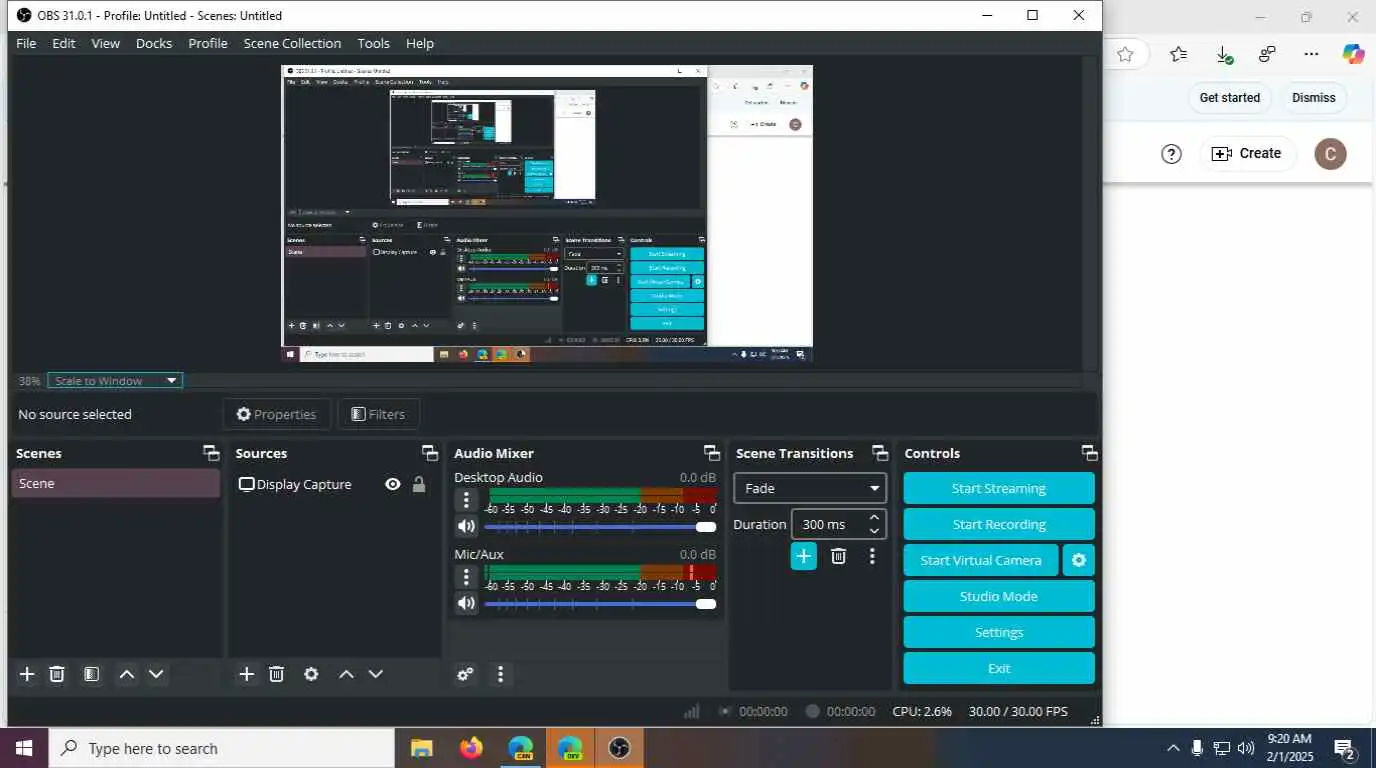The image size is (1376, 768).
Task: Open virtual camera settings gear
Action: [1079, 560]
